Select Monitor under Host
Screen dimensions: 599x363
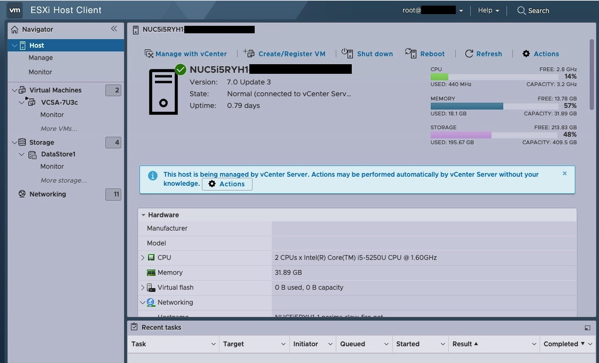click(x=40, y=72)
